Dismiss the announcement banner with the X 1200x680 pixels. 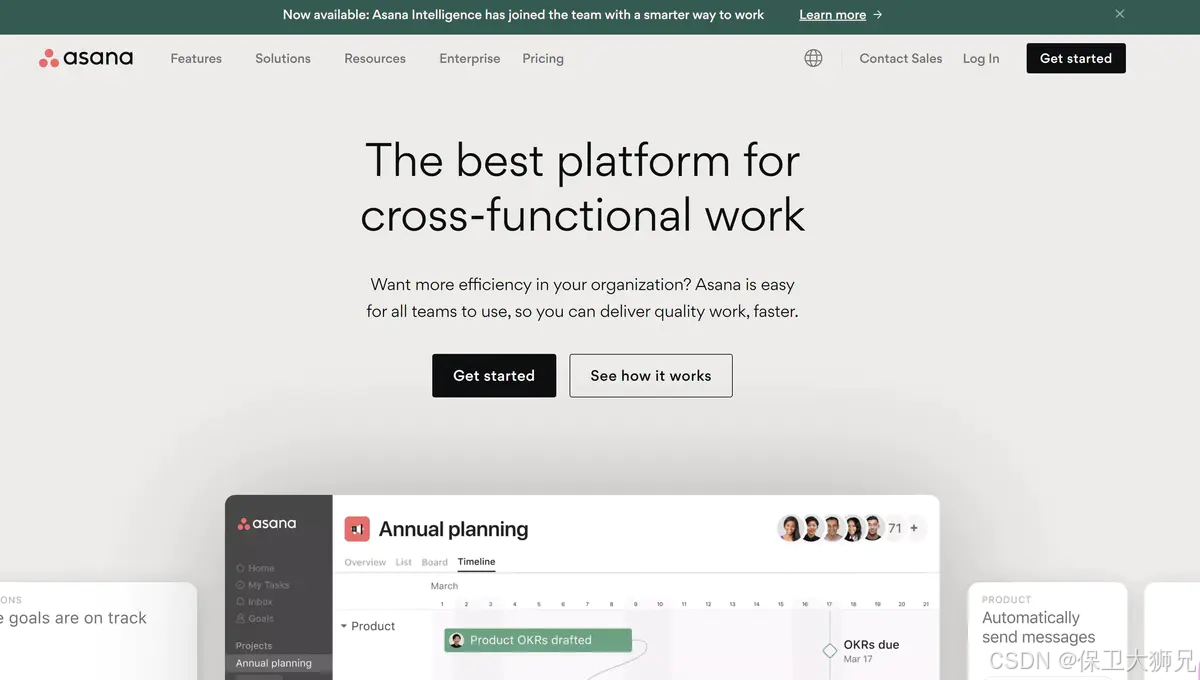point(1120,14)
